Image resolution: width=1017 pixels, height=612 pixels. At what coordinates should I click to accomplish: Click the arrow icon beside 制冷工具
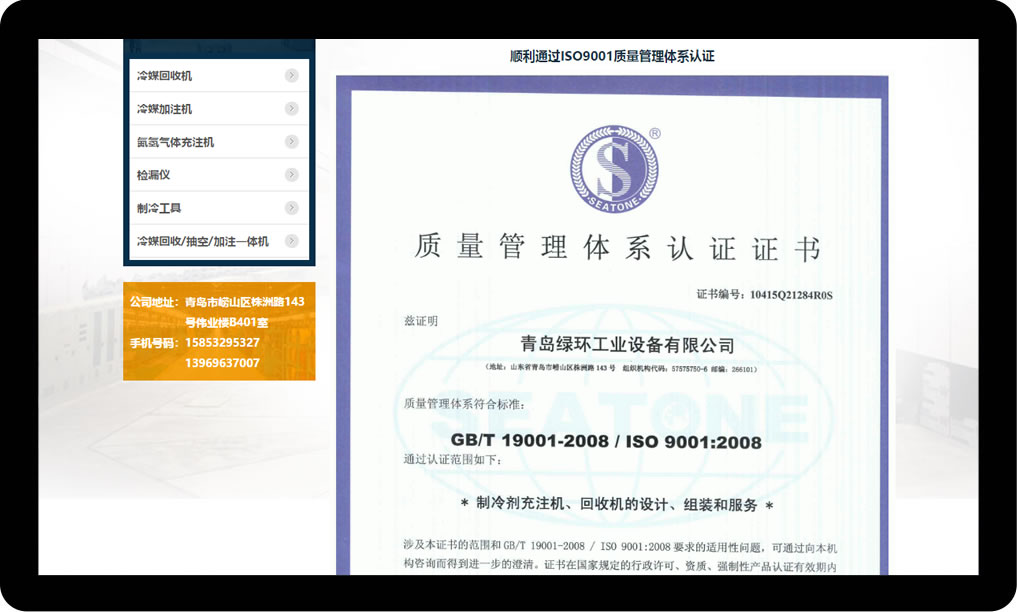click(292, 207)
